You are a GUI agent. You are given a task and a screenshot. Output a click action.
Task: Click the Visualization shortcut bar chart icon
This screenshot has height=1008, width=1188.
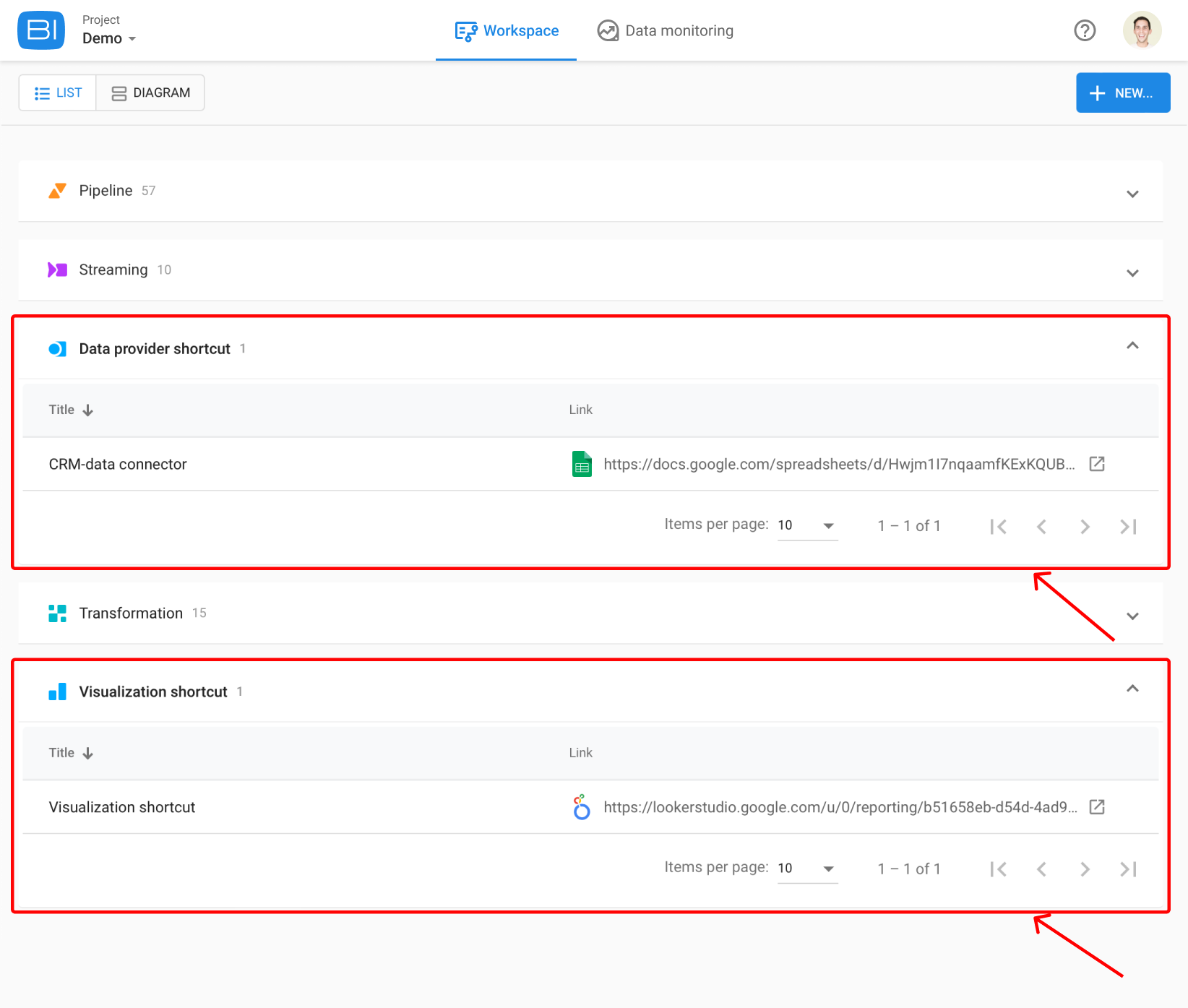pyautogui.click(x=57, y=692)
